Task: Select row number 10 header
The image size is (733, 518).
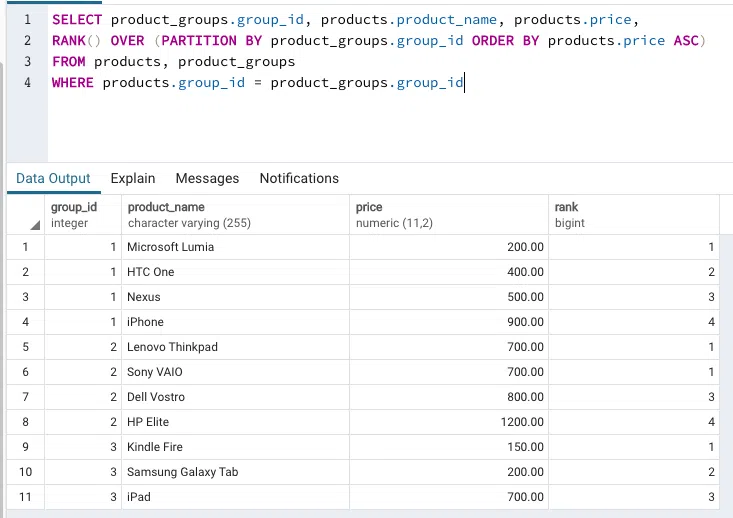Action: pyautogui.click(x=25, y=472)
